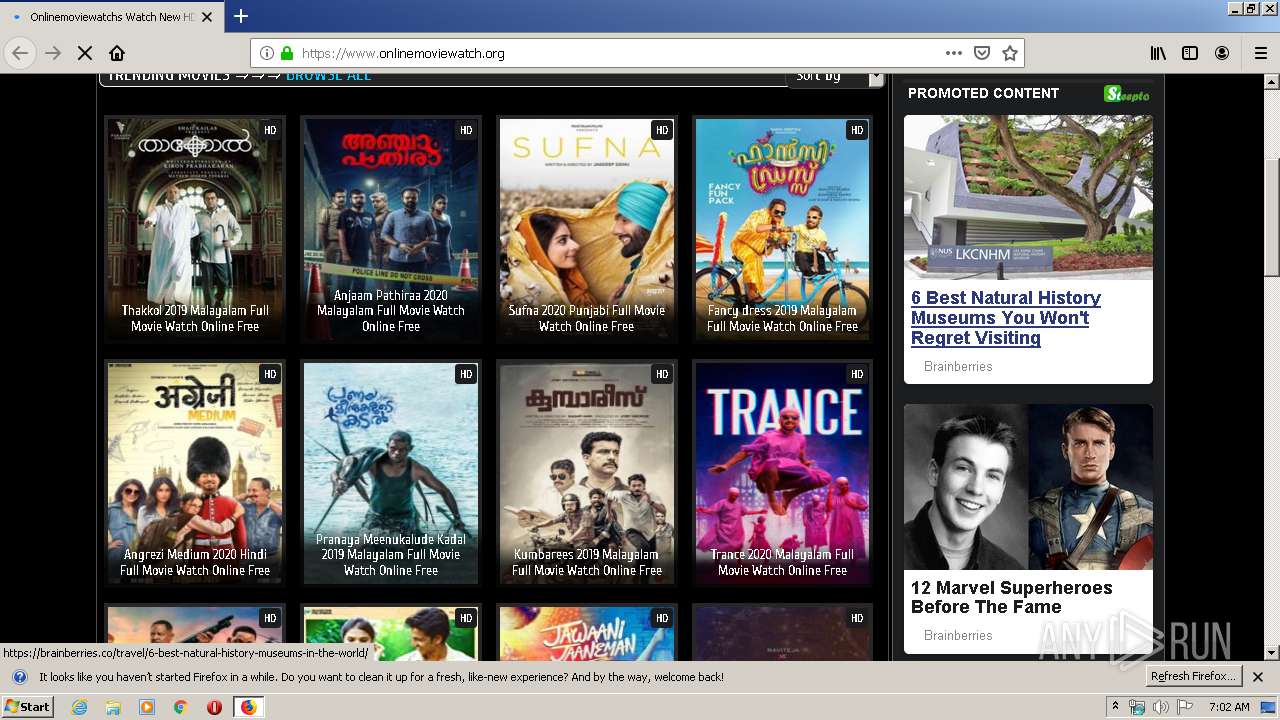The image size is (1280, 720).
Task: Open the Jawaani Jaaneman movie poster
Action: [587, 632]
